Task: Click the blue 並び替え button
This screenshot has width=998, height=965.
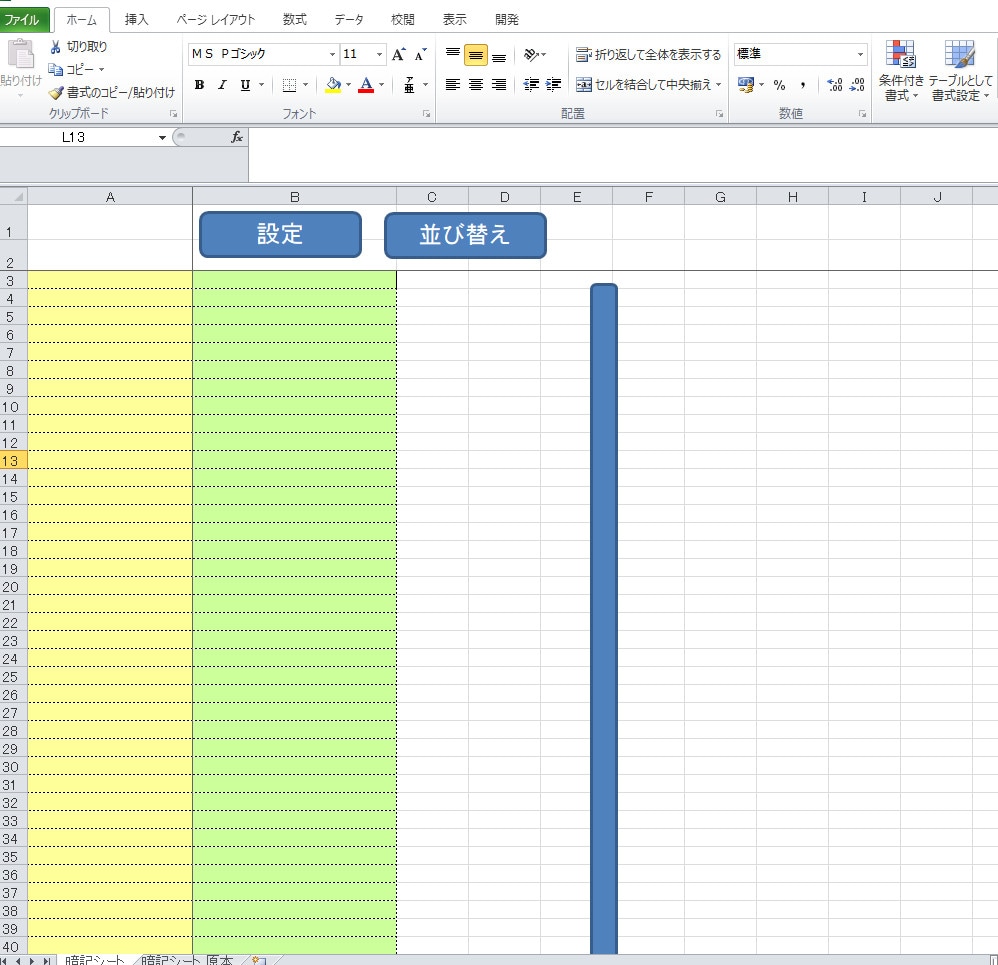Action: click(465, 235)
